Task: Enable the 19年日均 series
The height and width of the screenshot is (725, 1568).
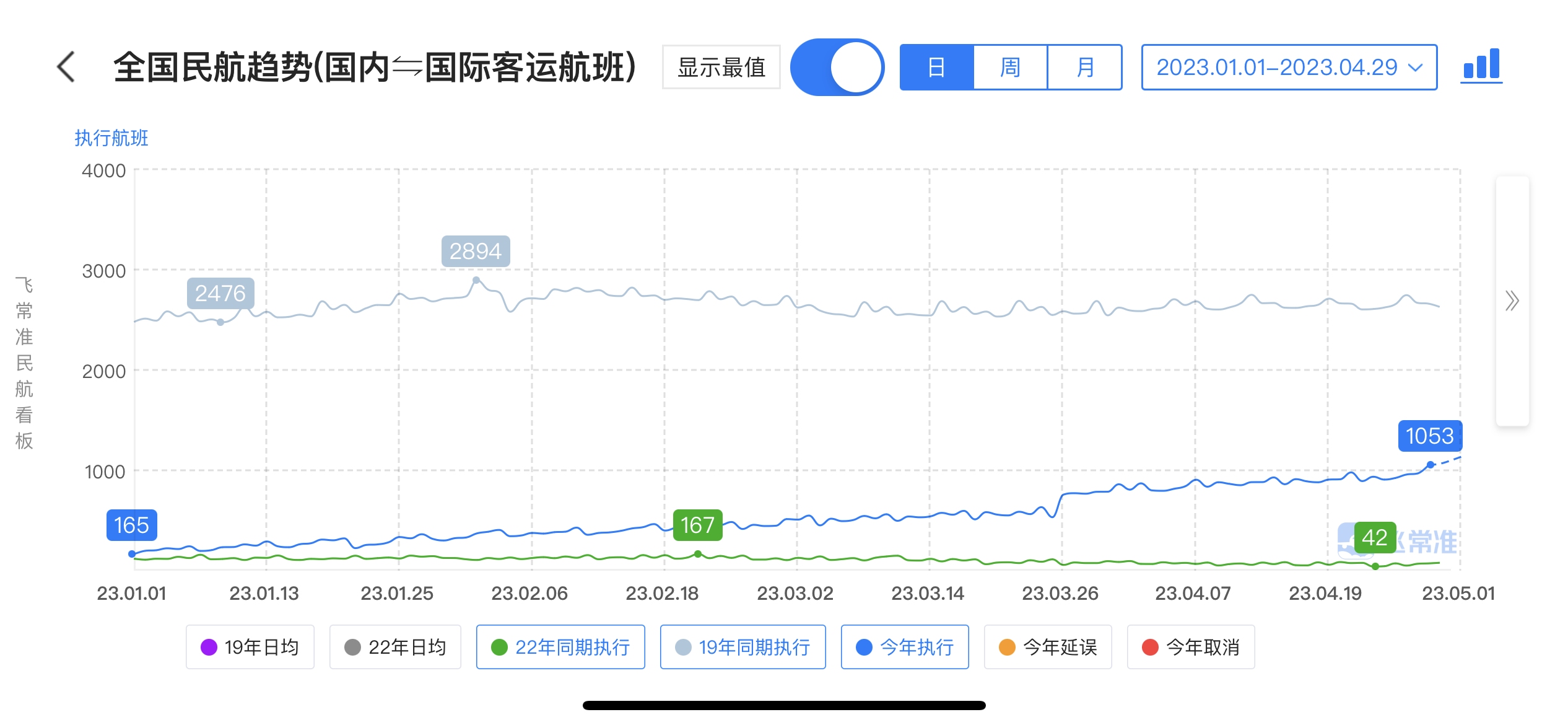Action: tap(250, 647)
